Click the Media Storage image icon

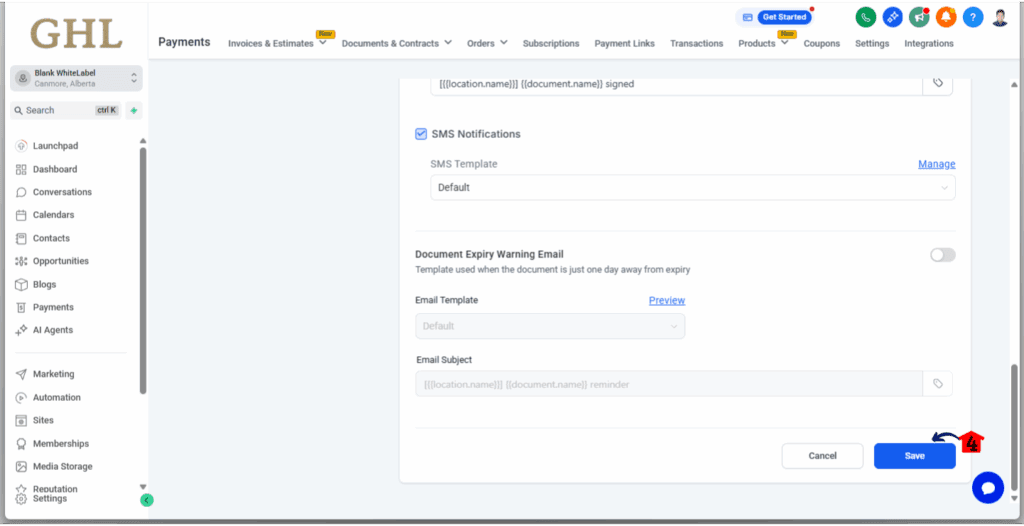tap(21, 467)
